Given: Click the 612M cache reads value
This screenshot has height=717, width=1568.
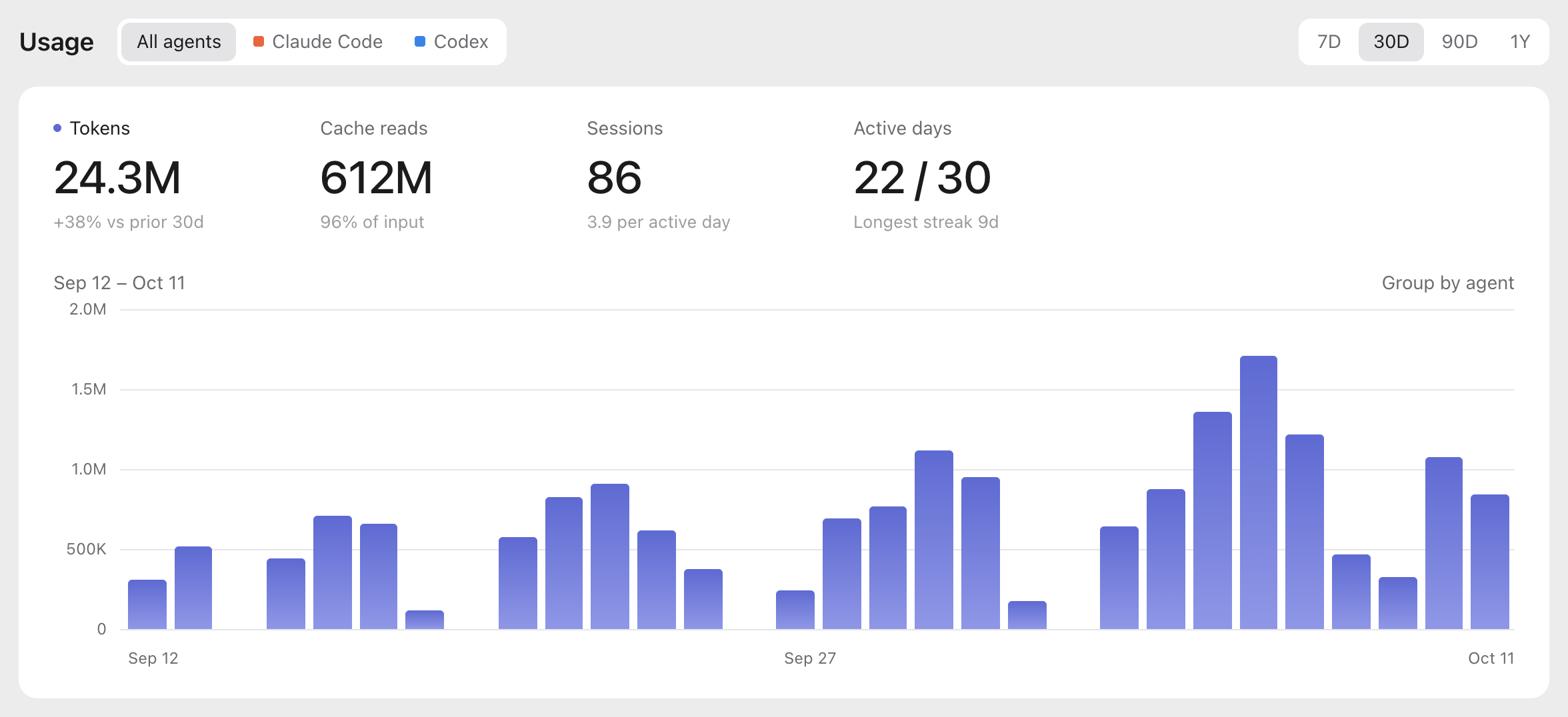Looking at the screenshot, I should pyautogui.click(x=376, y=178).
